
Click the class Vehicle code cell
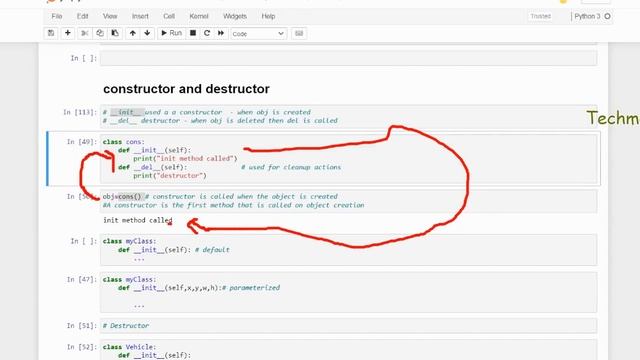(x=349, y=350)
